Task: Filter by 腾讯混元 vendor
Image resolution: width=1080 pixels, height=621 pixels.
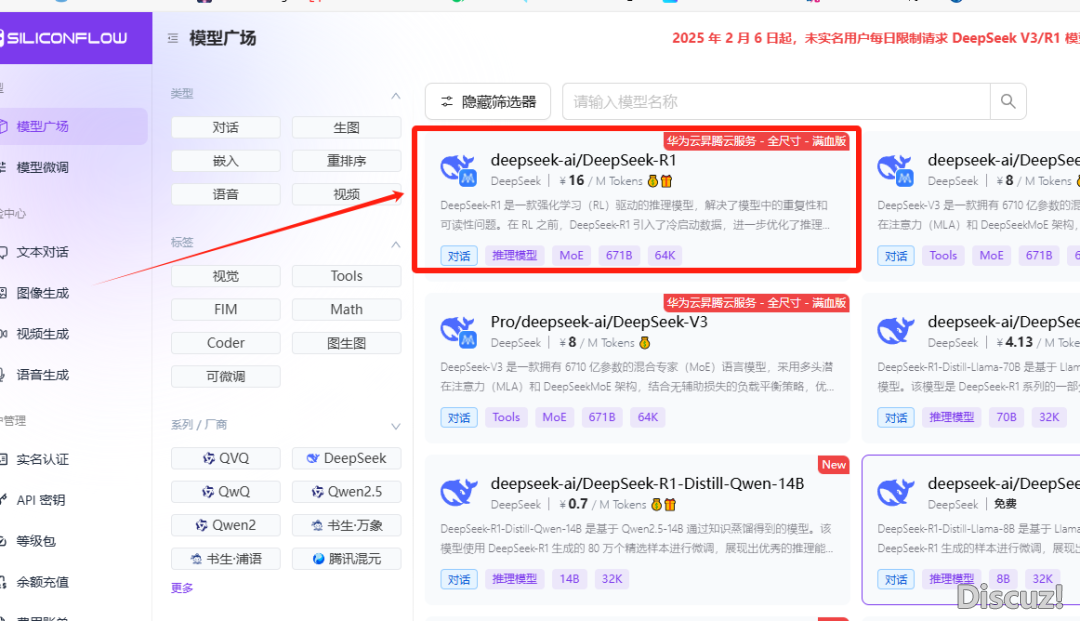Action: click(x=346, y=559)
